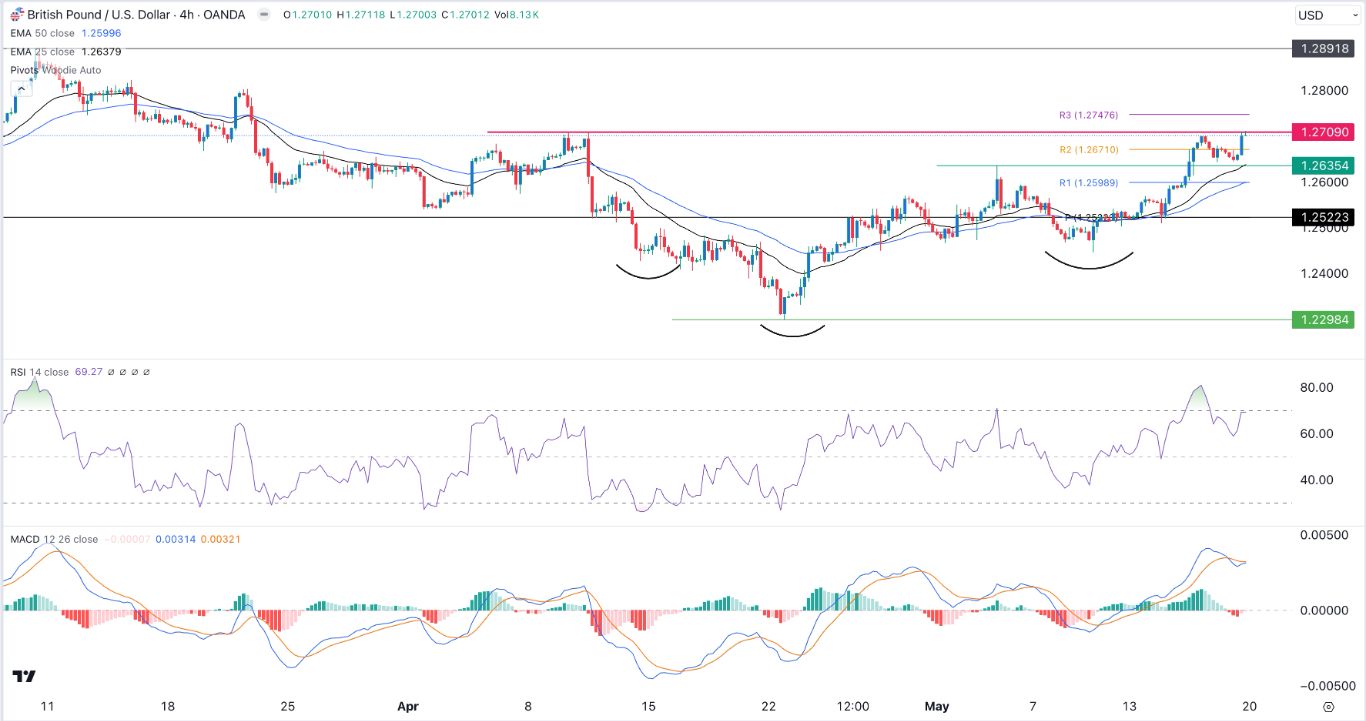
Task: Click a settings circle icon beside RSI 14 close
Action: [x=110, y=371]
